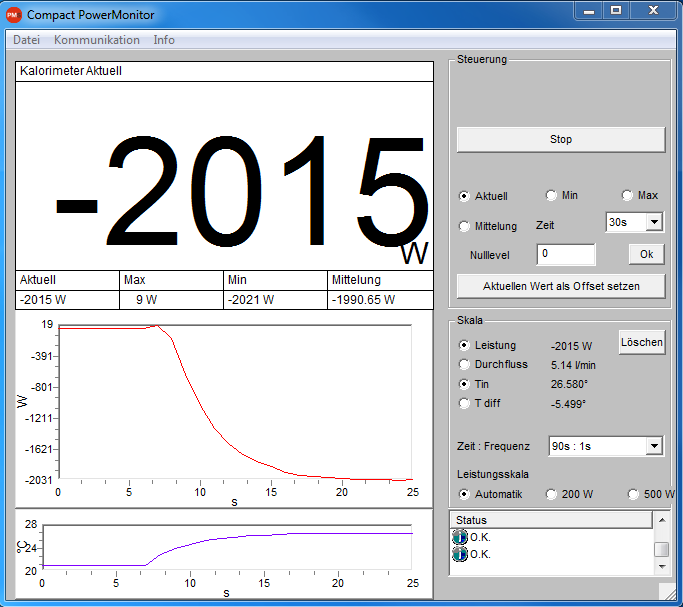Select the T diff scale option
The height and width of the screenshot is (607, 683).
464,403
